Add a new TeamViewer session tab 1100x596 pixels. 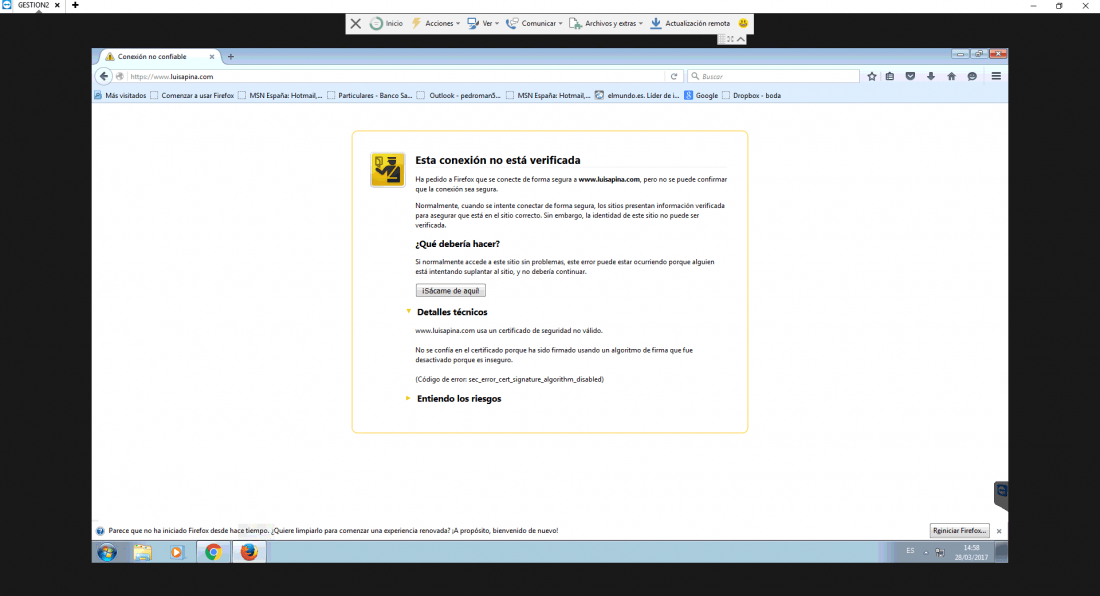coord(75,6)
